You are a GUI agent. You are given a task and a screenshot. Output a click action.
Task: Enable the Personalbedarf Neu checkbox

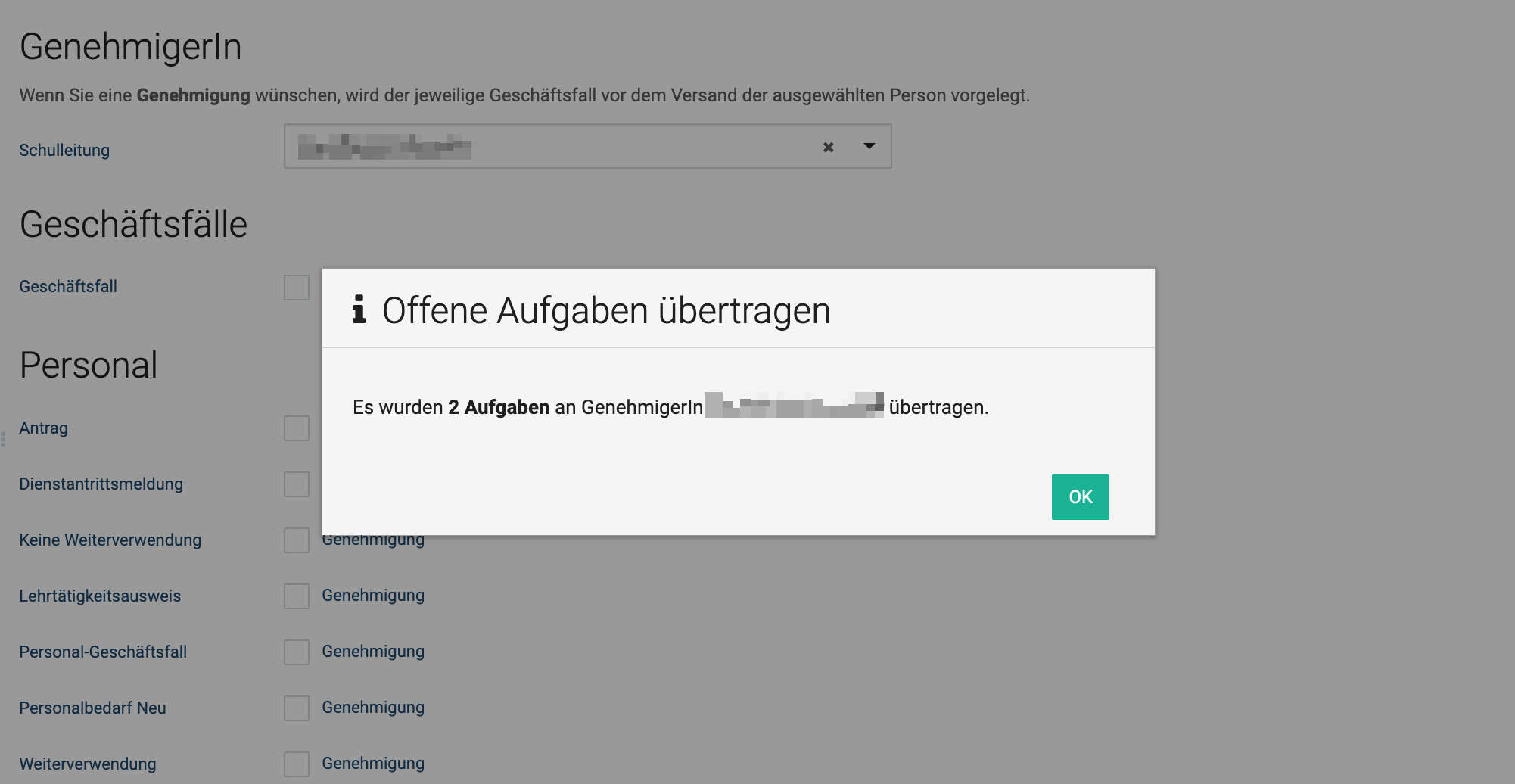coord(297,708)
